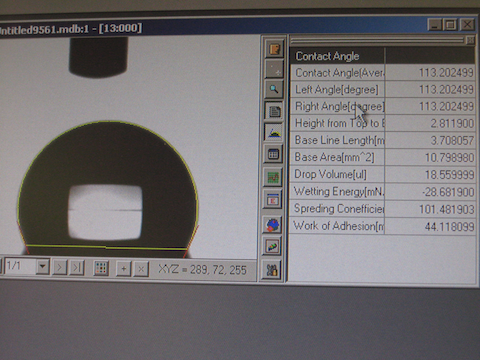The image size is (480, 360).
Task: Select the Base Area[mm^2] row label
Action: (x=334, y=157)
